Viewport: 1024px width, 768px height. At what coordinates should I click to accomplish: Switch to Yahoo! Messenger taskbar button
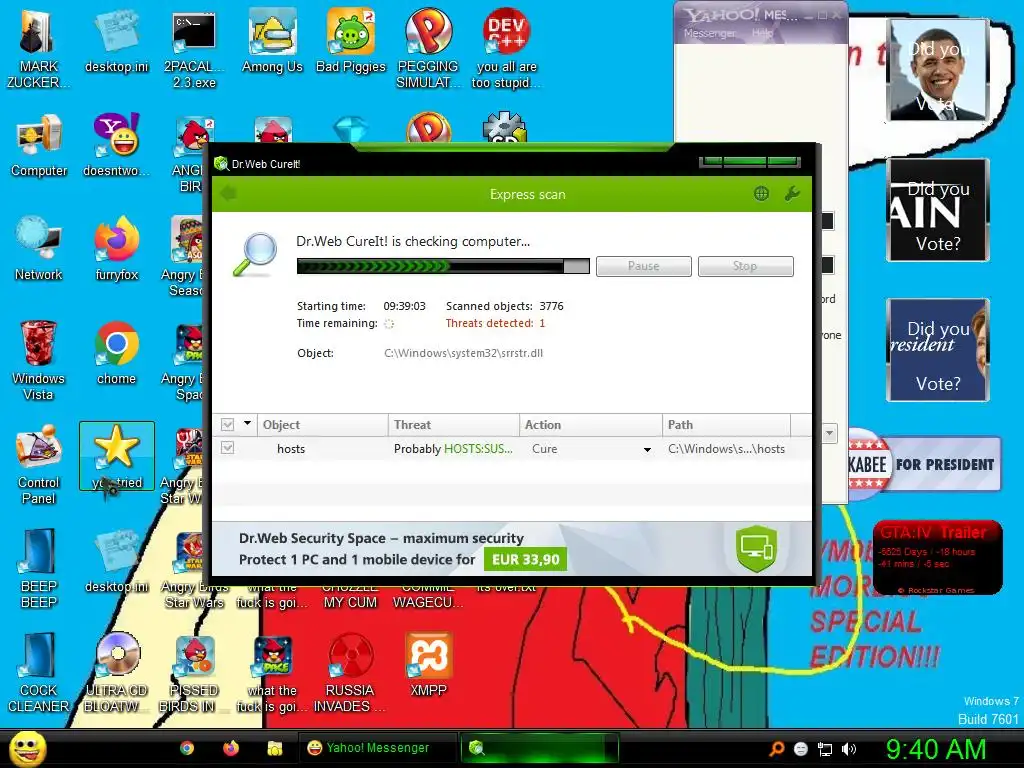[x=377, y=748]
